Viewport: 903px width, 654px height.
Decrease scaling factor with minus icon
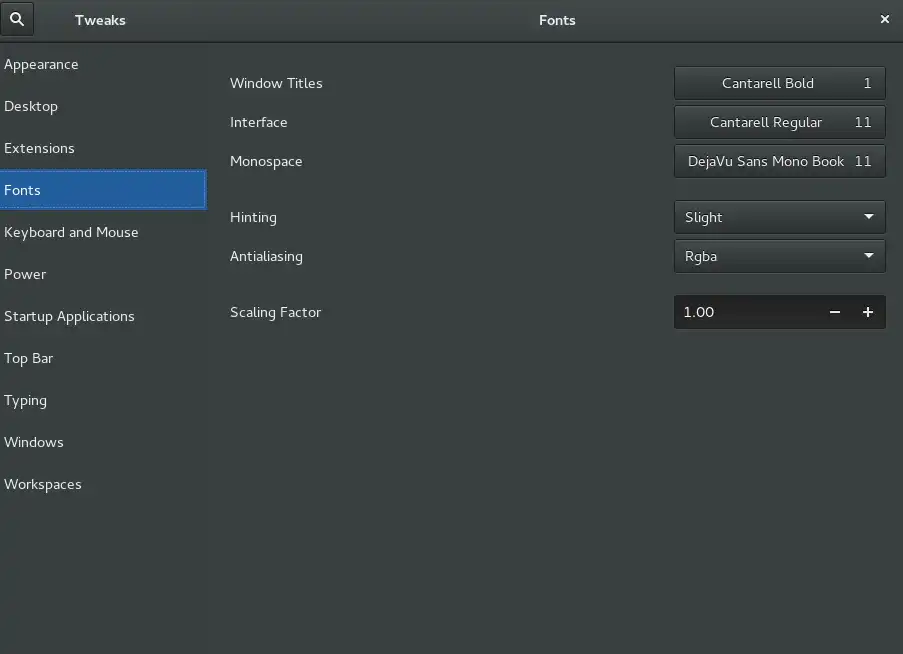pyautogui.click(x=834, y=312)
